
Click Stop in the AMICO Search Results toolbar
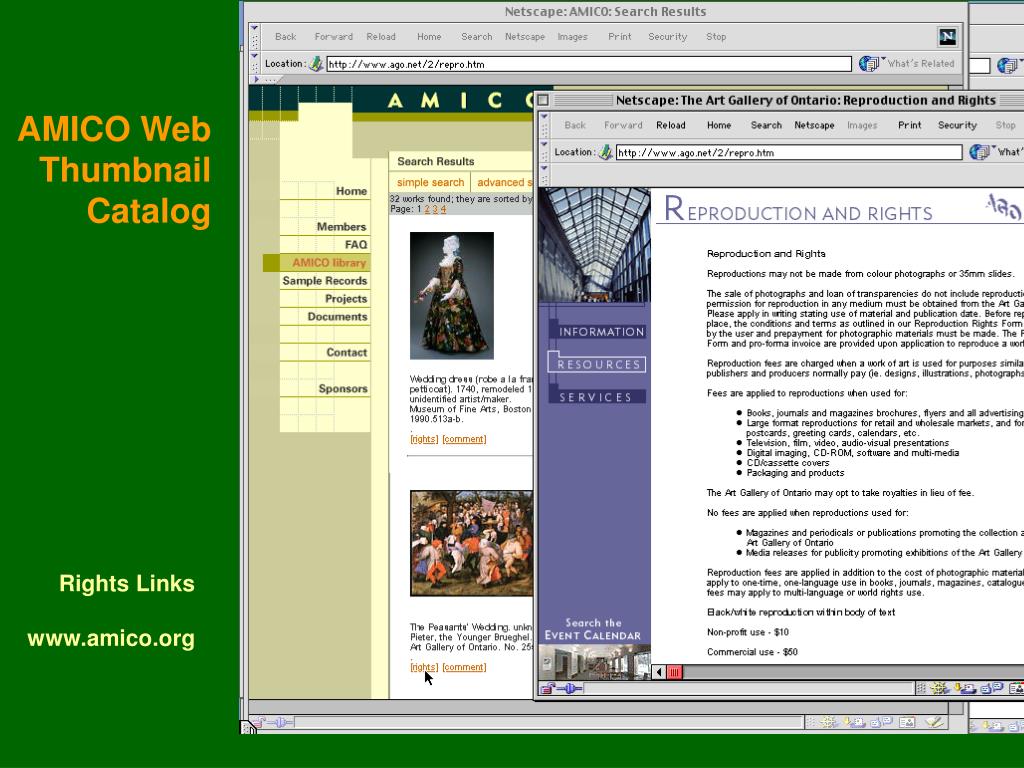(x=716, y=37)
